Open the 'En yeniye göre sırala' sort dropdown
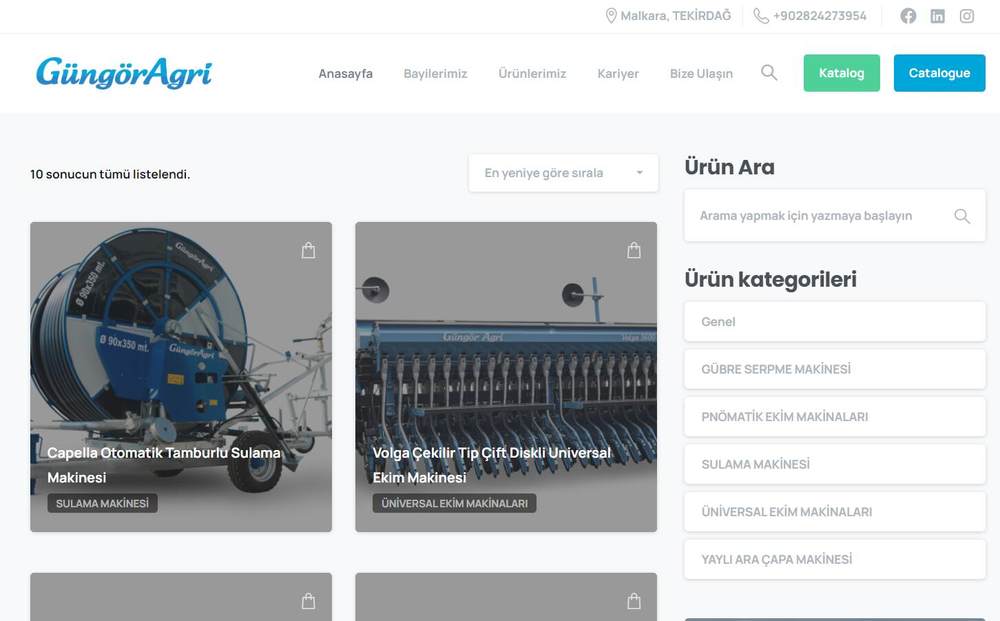Screen dimensions: 1000x621 point(563,173)
